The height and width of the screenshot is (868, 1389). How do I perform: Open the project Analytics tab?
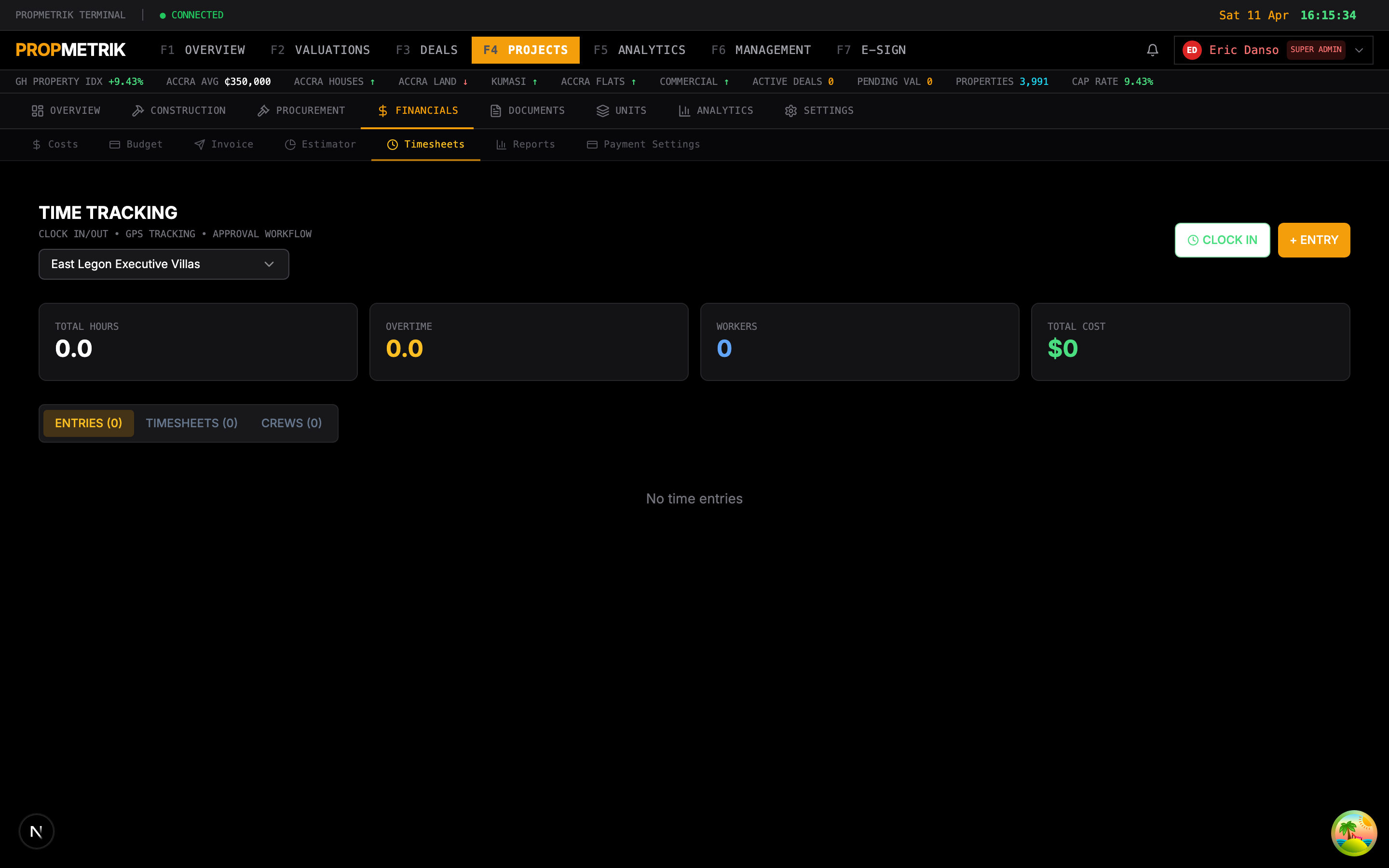716,111
